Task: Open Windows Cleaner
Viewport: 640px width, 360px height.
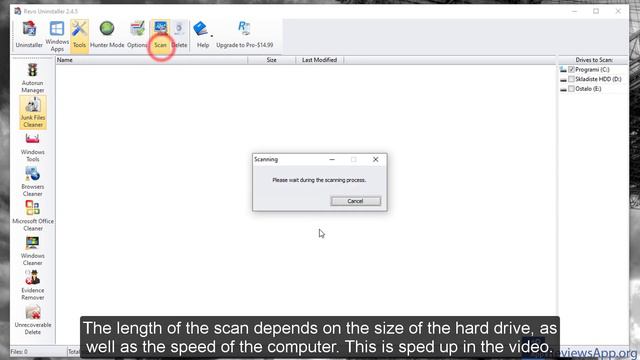Action: pos(33,251)
